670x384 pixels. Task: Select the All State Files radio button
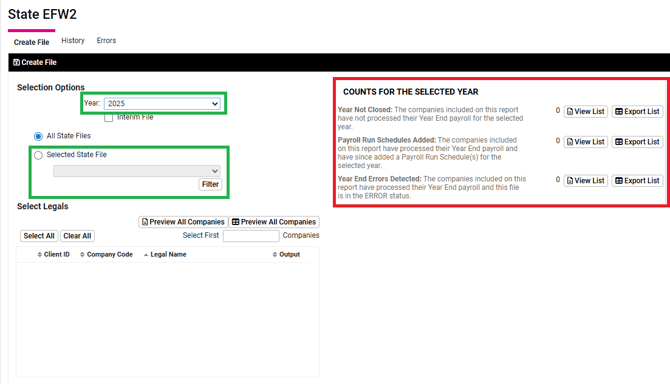pos(38,136)
